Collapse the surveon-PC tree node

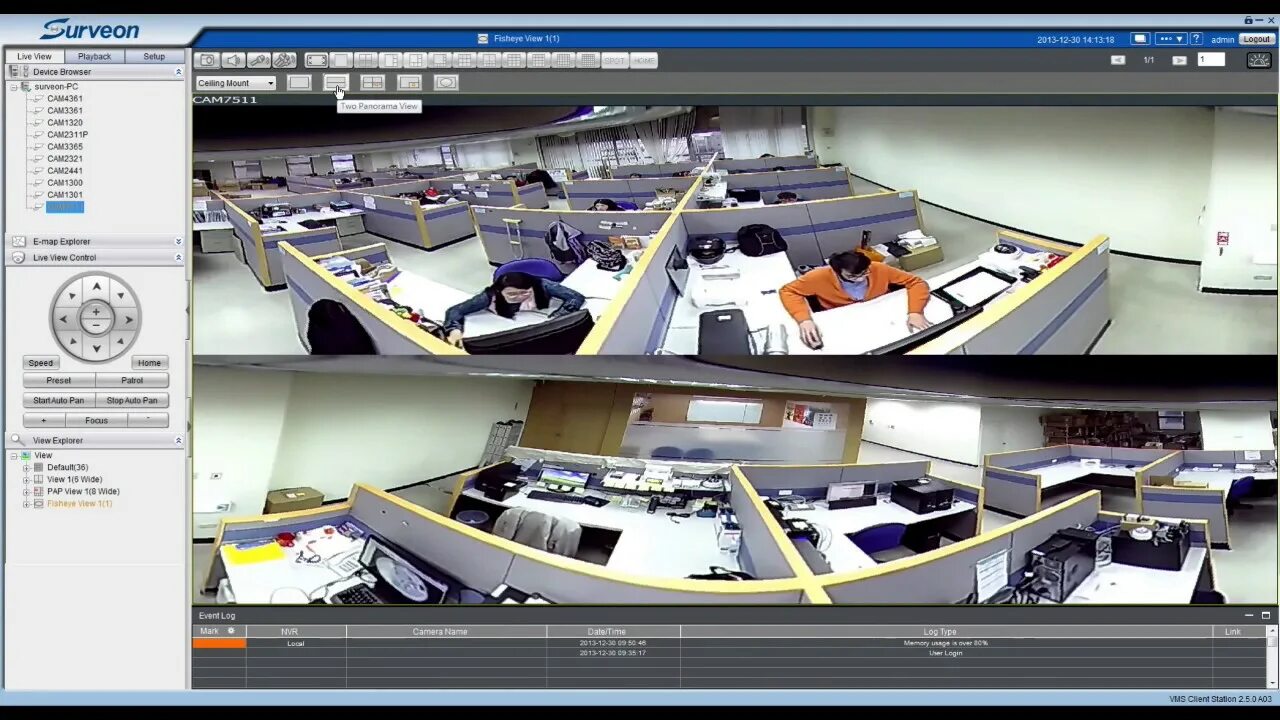click(x=14, y=87)
